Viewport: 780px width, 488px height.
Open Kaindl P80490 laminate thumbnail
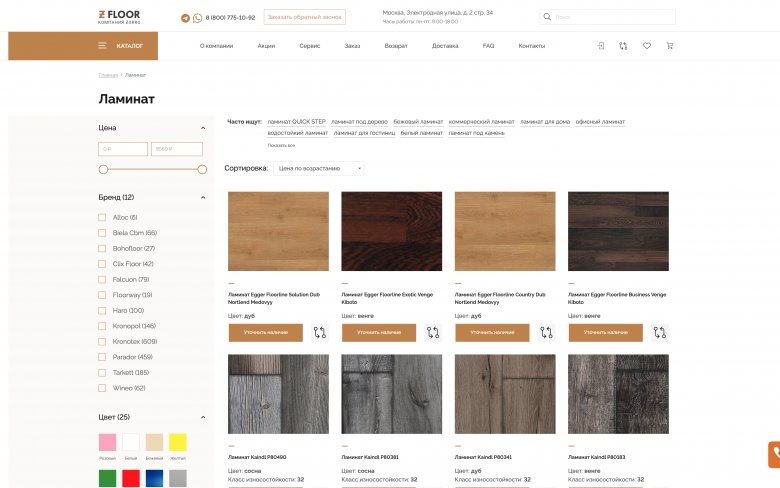[x=278, y=394]
